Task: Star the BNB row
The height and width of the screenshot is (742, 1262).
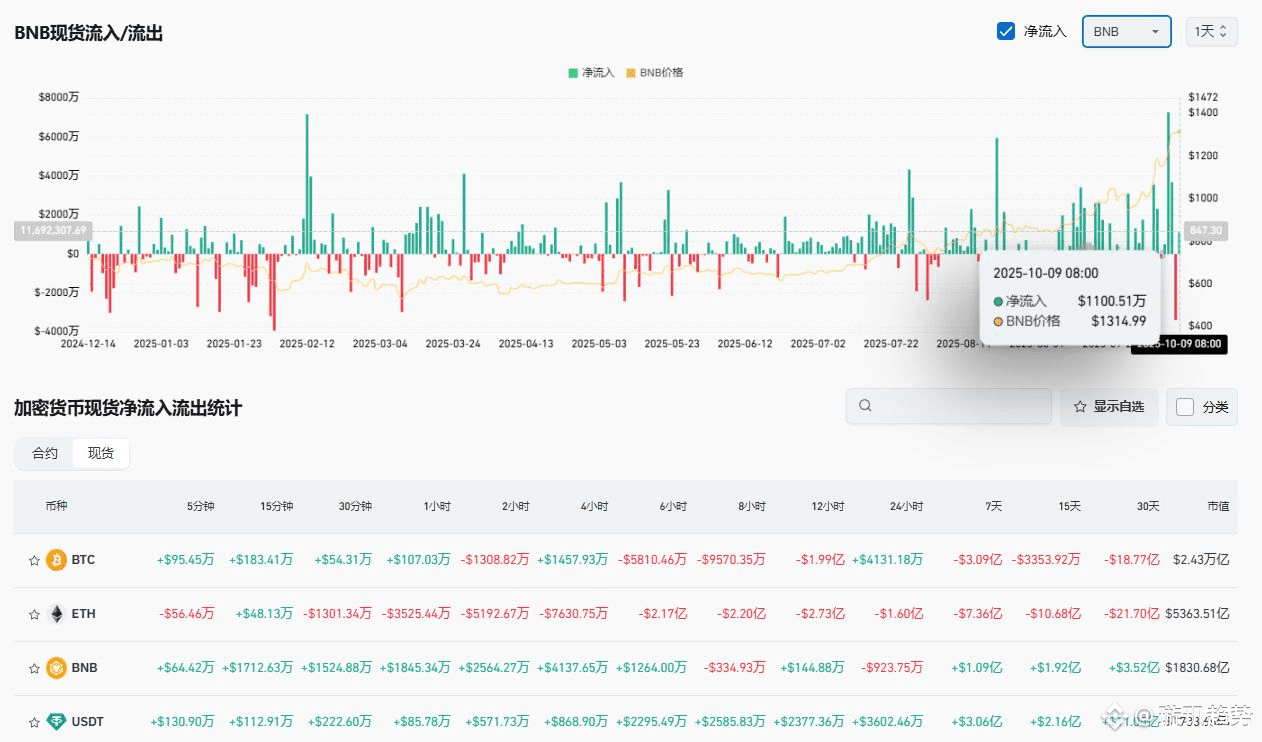Action: pyautogui.click(x=34, y=668)
